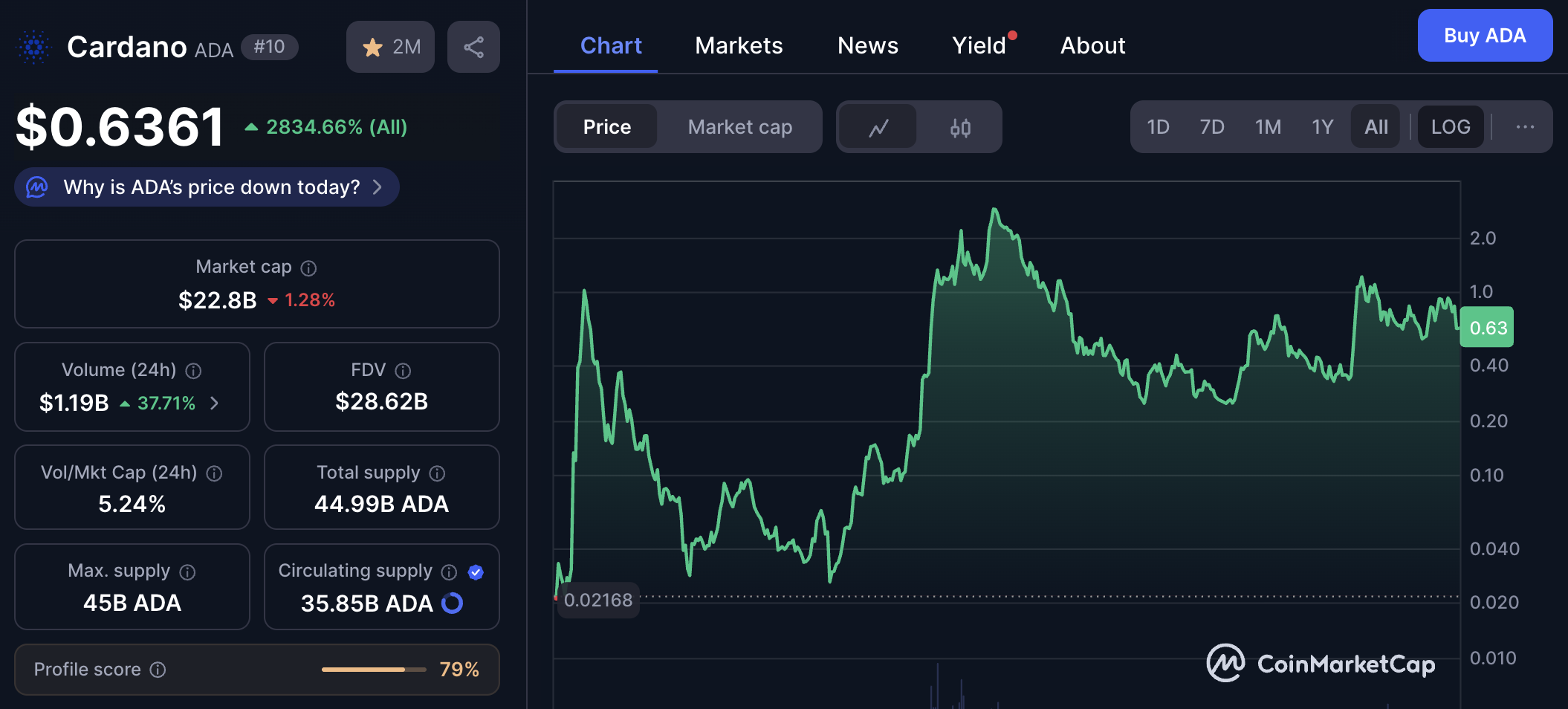Click the Profile score info icon
The width and height of the screenshot is (1568, 709).
pos(158,670)
